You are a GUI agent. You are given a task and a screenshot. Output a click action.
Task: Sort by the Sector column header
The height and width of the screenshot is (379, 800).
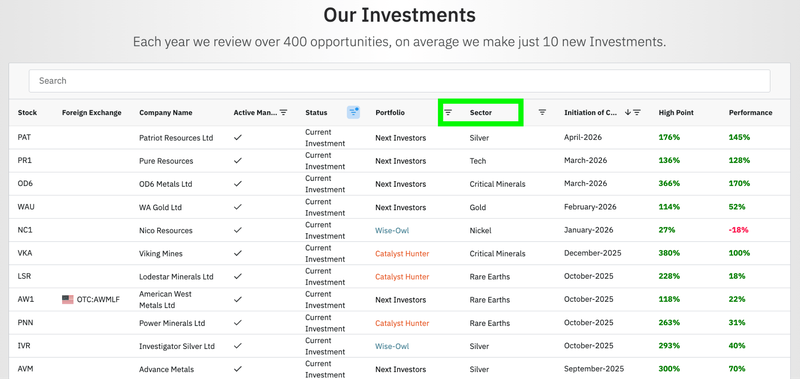[x=481, y=113]
